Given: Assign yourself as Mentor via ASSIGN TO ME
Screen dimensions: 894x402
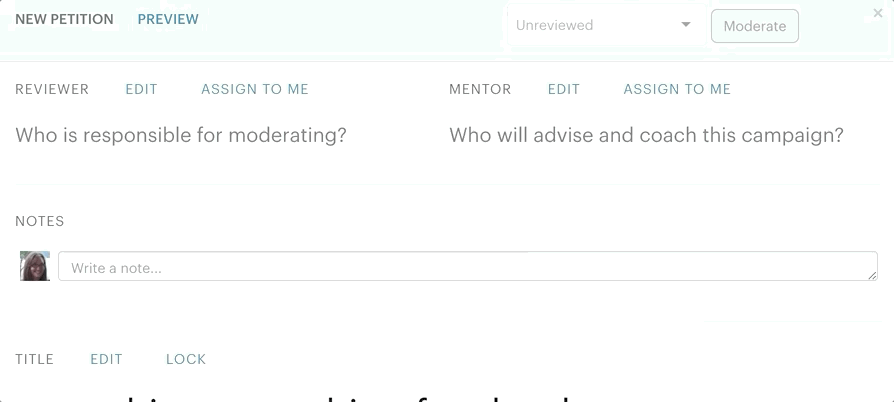Looking at the screenshot, I should [677, 89].
